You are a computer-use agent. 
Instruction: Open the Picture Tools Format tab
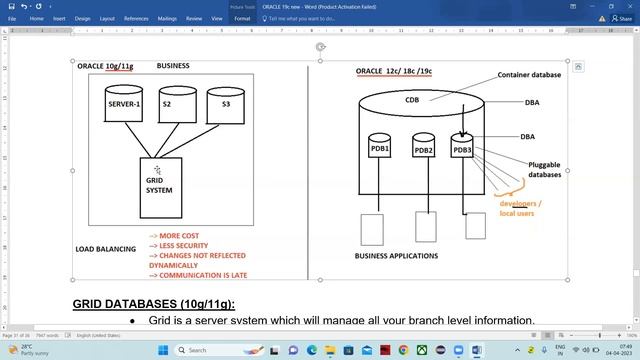[x=242, y=19]
